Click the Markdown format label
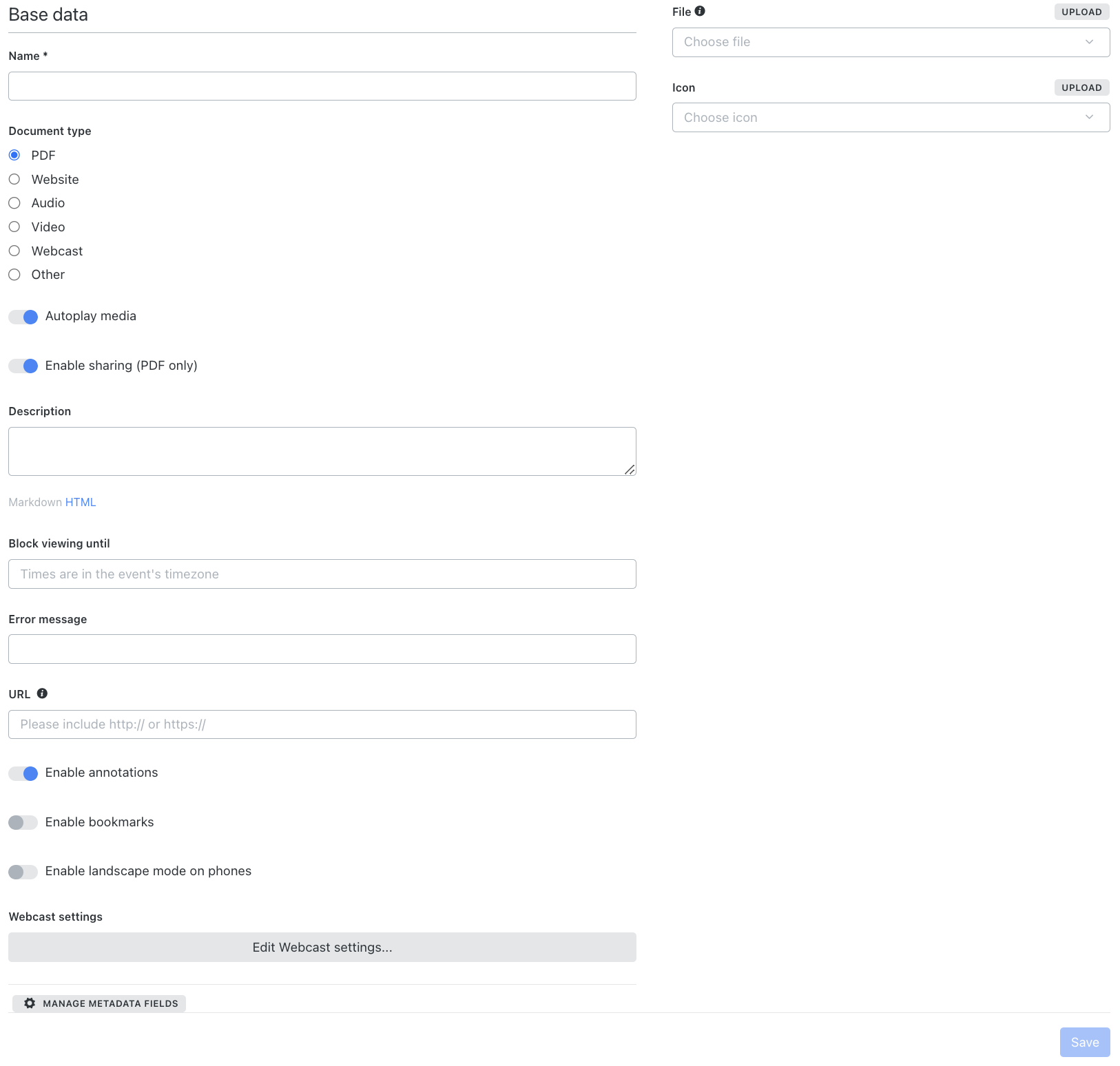This screenshot has width=1120, height=1066. [35, 502]
